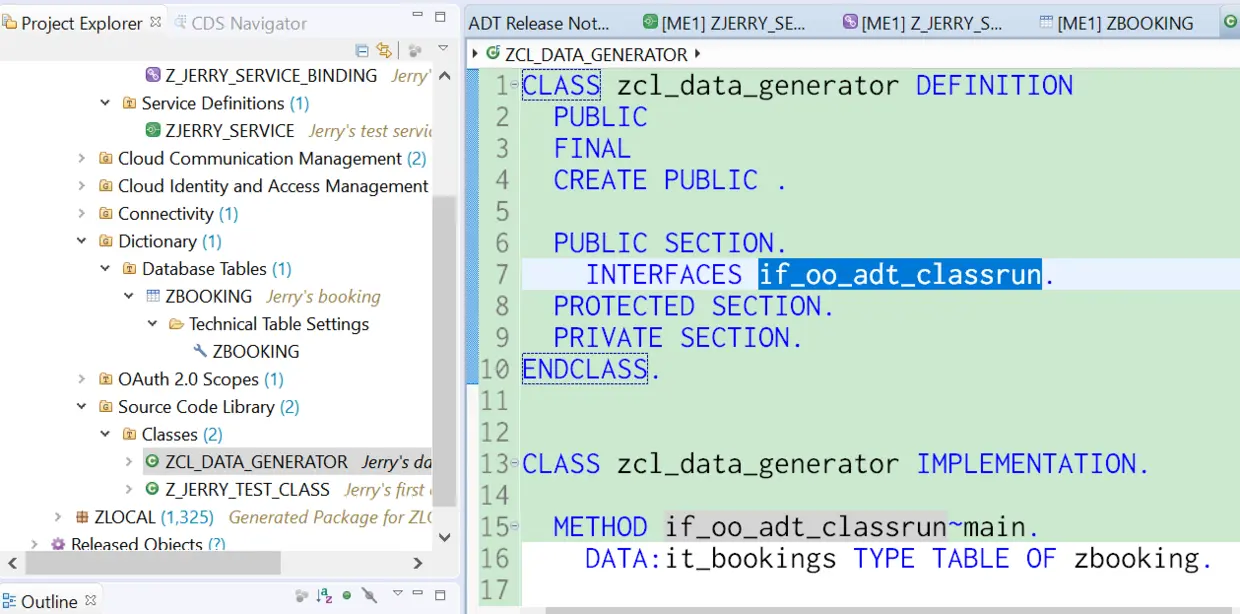Collapse the Dictionary folder

click(x=82, y=241)
